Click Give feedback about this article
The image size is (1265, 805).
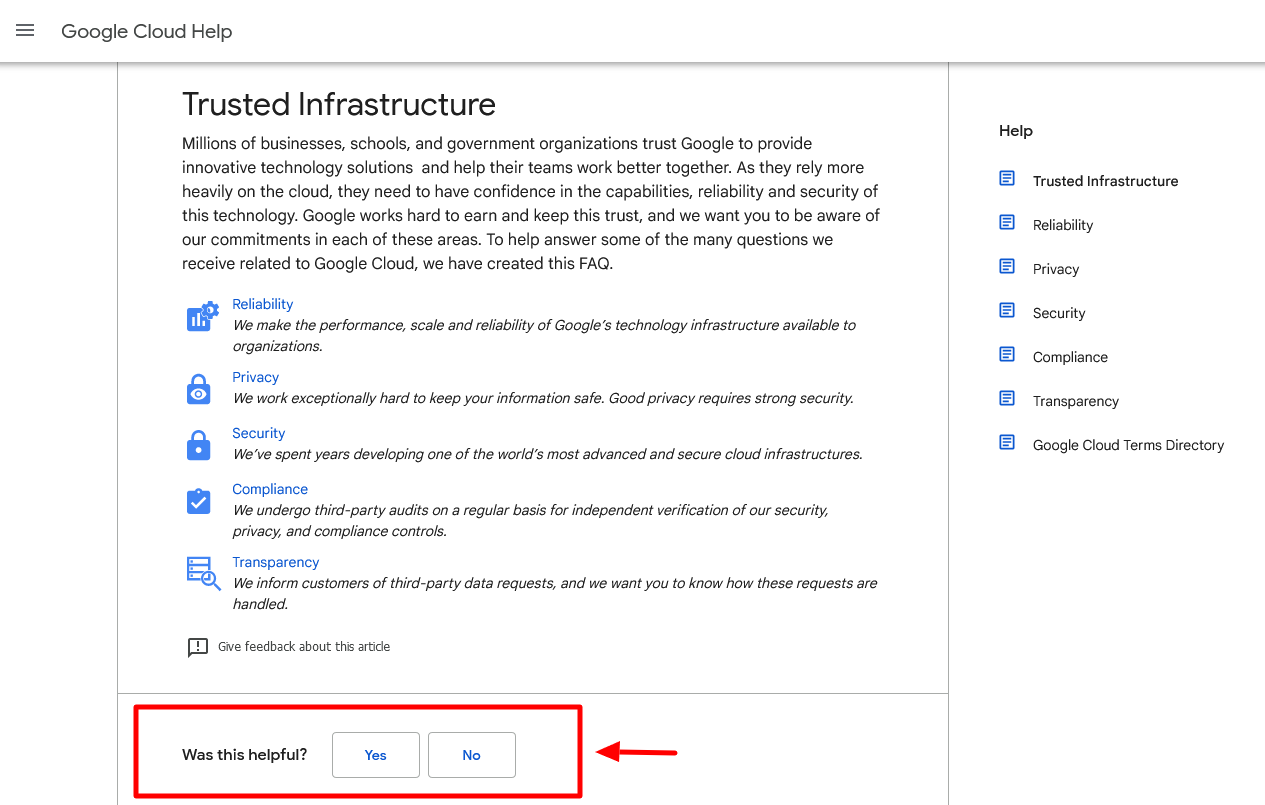[x=303, y=646]
